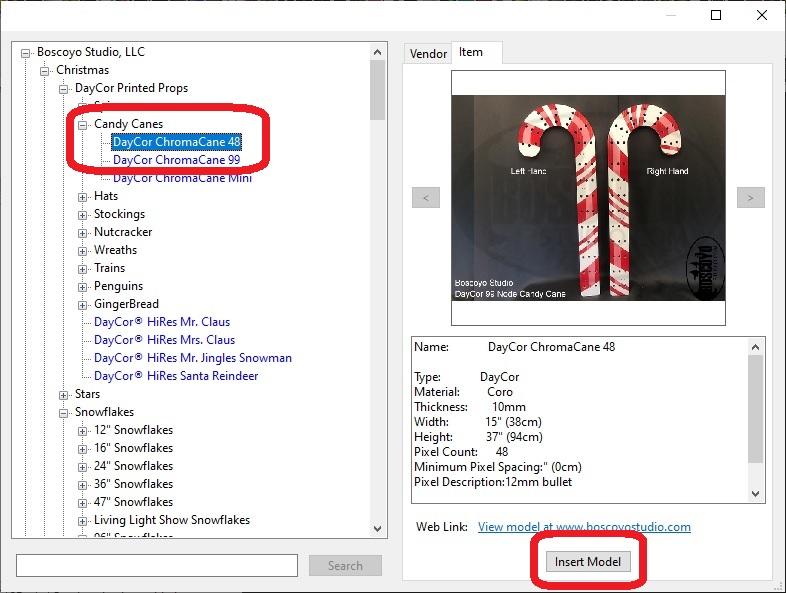Collapse DayCor Printed Props node
Viewport: 786px width, 593px height.
tap(63, 89)
